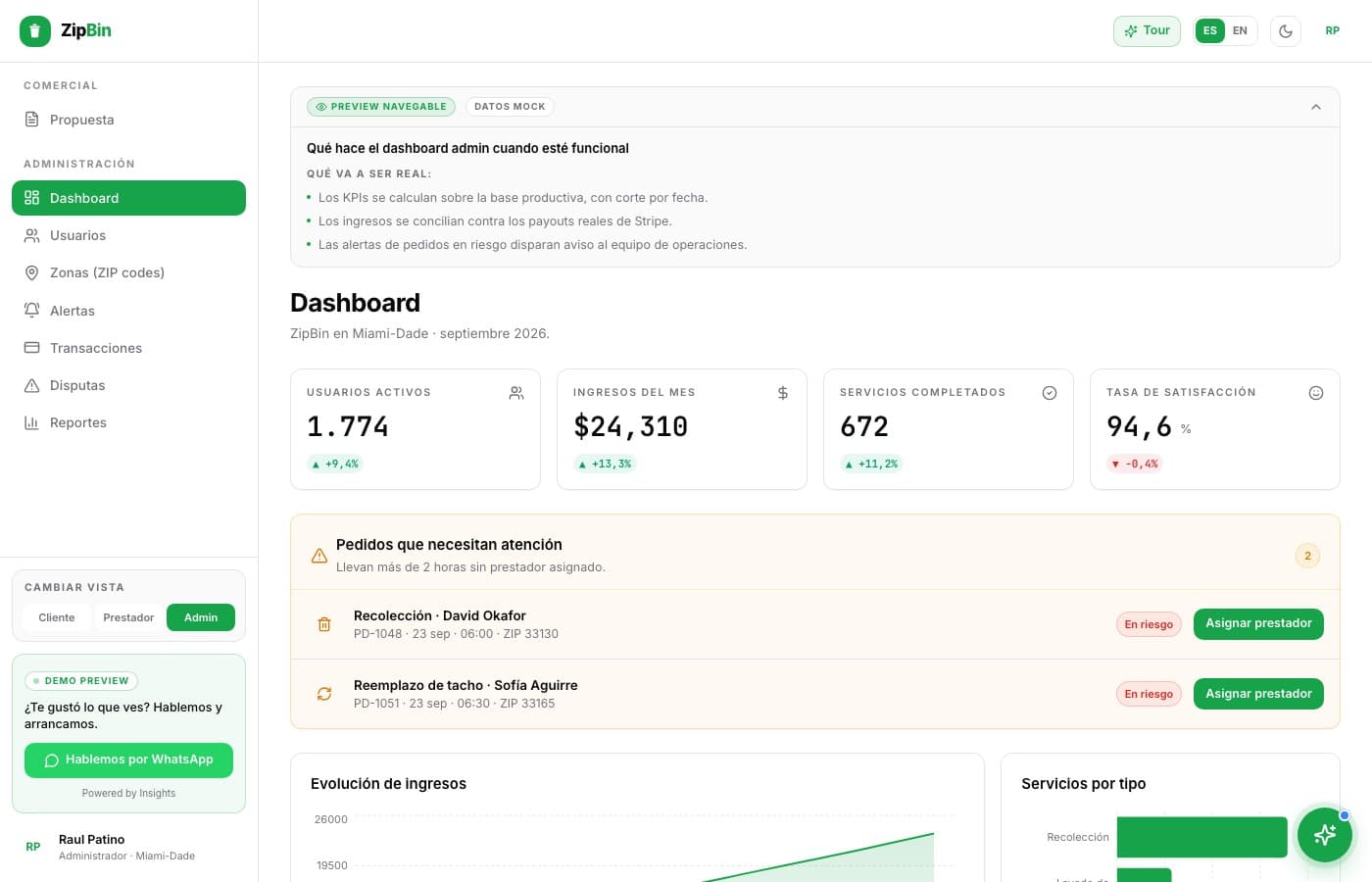Click the Reportes bar chart icon

point(31,422)
